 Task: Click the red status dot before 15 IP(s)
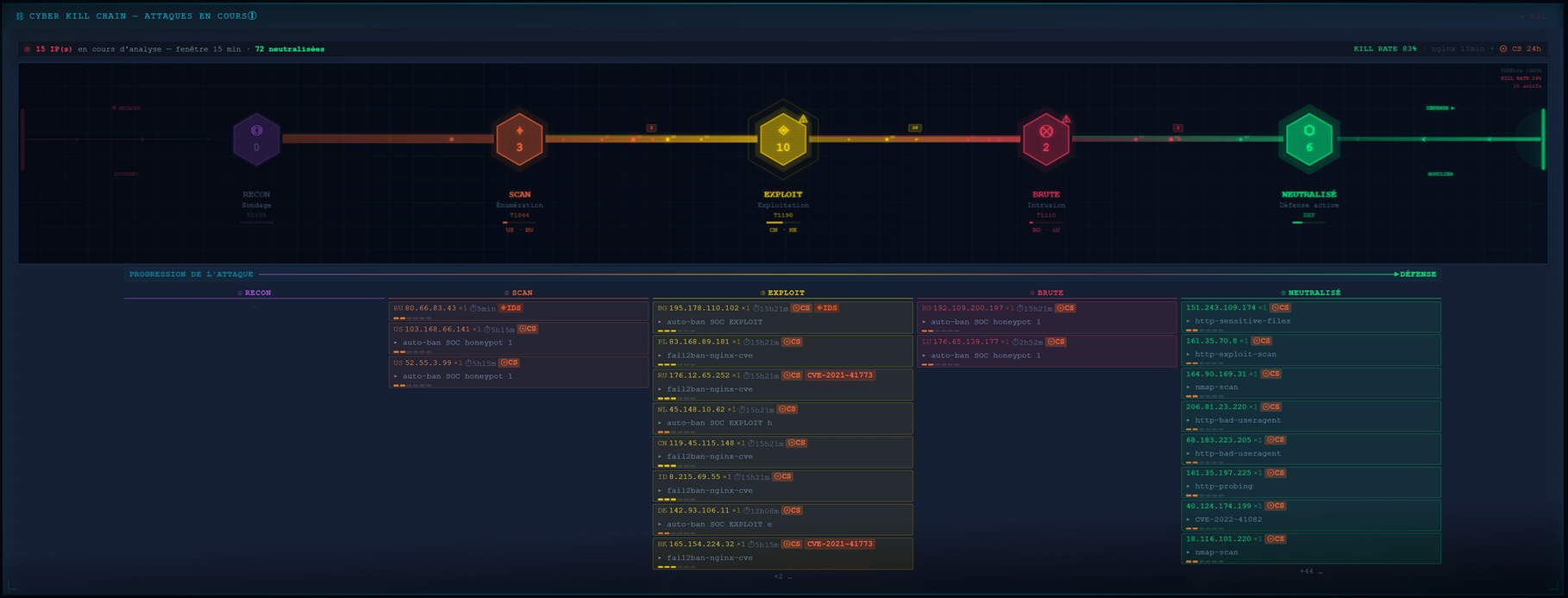[x=28, y=49]
